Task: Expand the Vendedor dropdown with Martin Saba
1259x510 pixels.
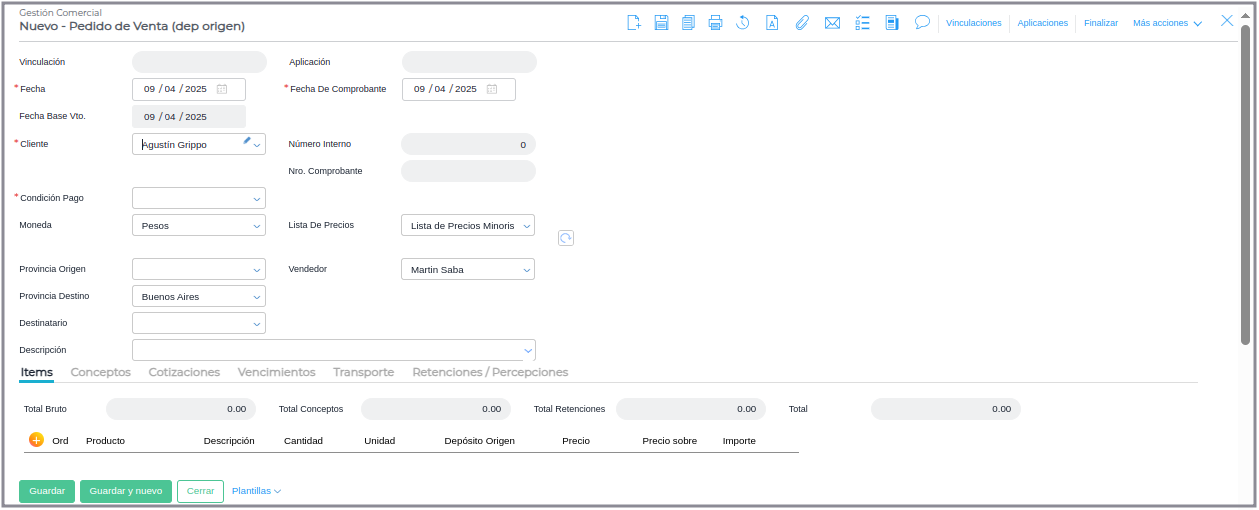Action: (x=526, y=270)
